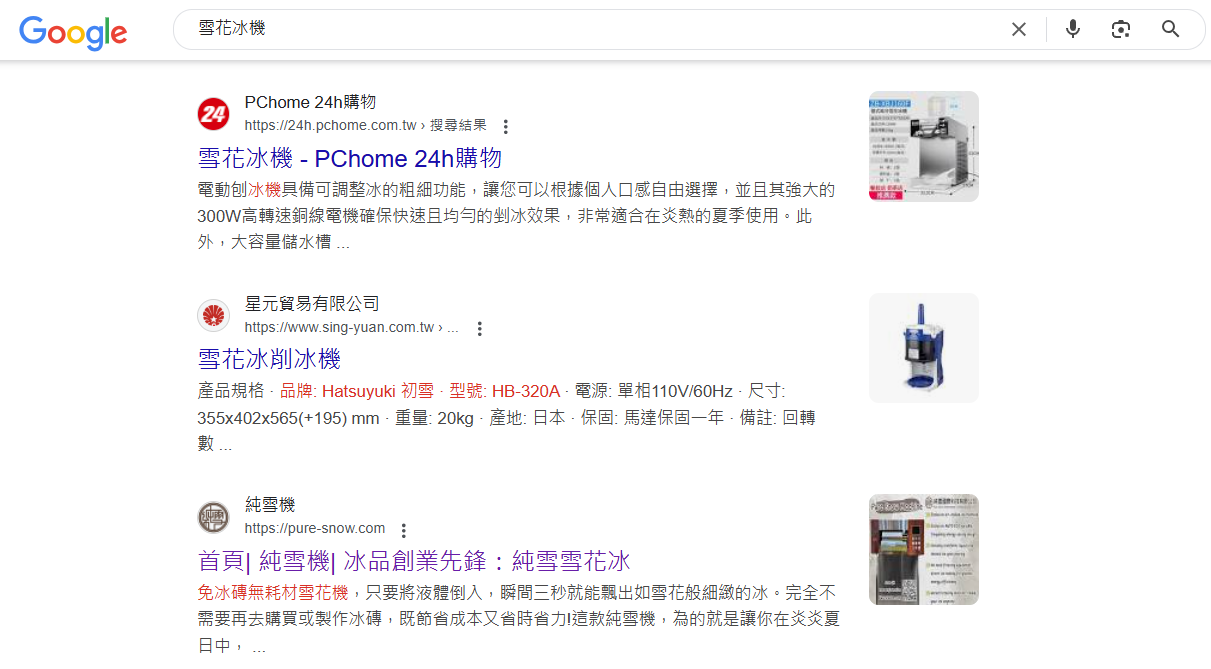Click the 星元貿易有限公司 site name
The width and height of the screenshot is (1211, 669).
312,304
